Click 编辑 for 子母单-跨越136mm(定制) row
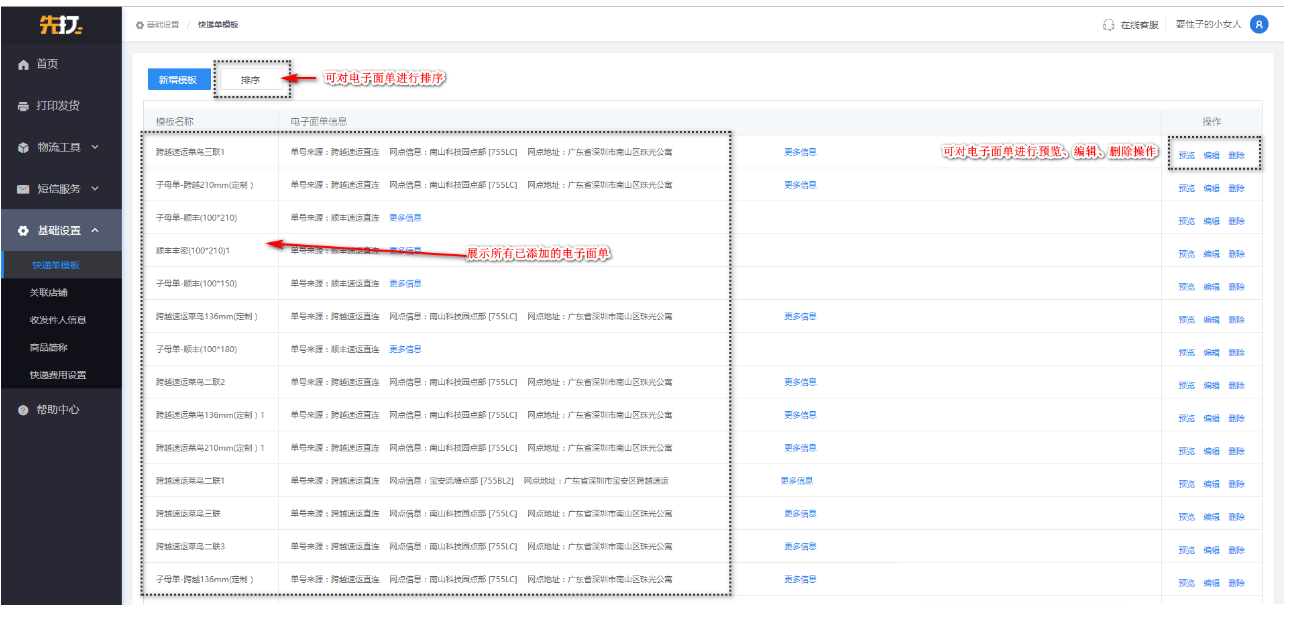Viewport: 1298px width, 619px height. coord(1211,583)
